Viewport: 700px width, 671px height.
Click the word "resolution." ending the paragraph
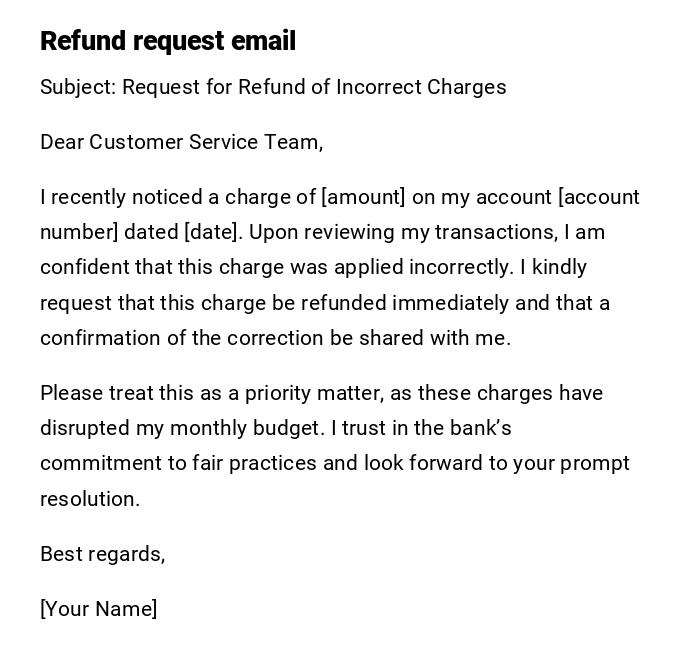[90, 499]
